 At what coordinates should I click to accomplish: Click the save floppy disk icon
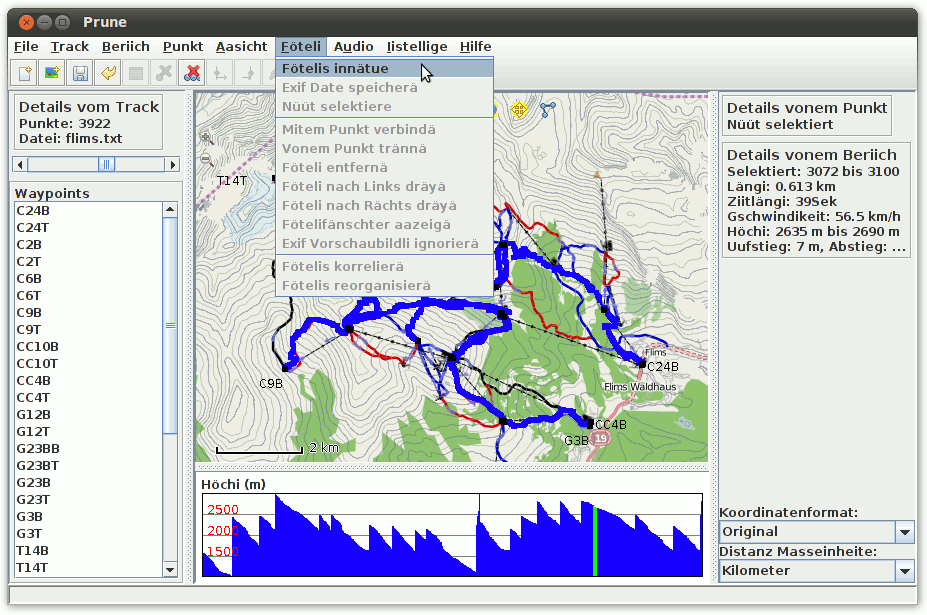pyautogui.click(x=80, y=73)
